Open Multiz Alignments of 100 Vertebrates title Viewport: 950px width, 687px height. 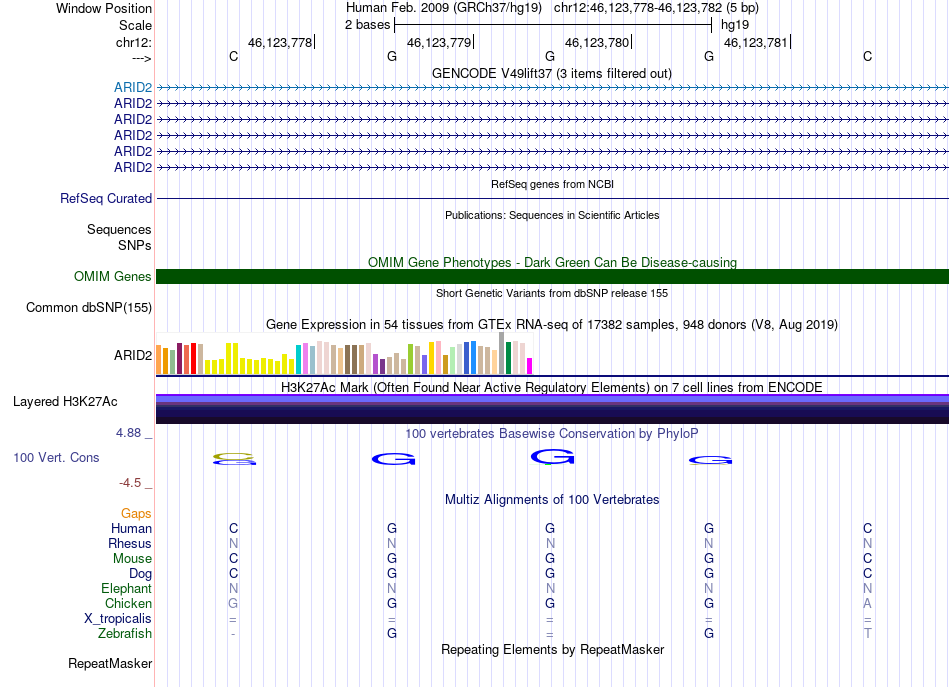coord(552,499)
